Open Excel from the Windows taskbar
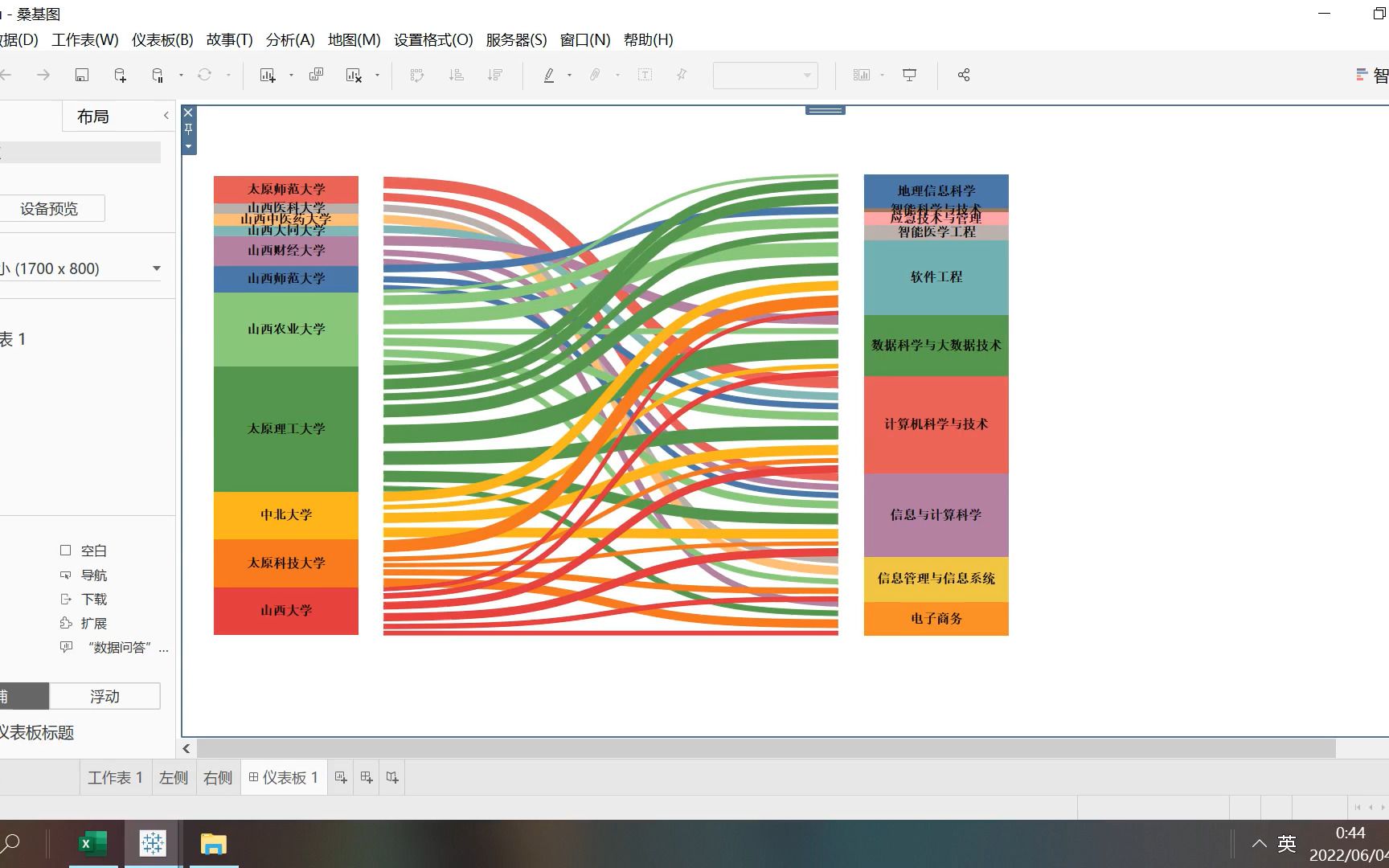The width and height of the screenshot is (1389, 868). [93, 844]
